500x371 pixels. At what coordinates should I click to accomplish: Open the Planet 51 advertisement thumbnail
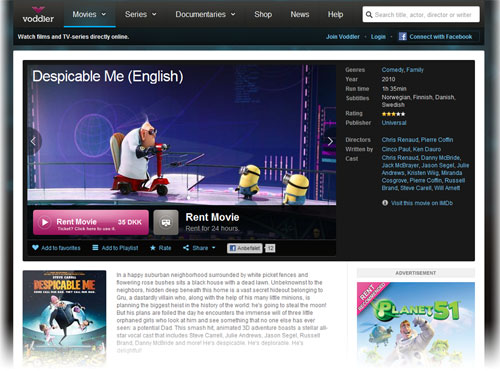416,323
